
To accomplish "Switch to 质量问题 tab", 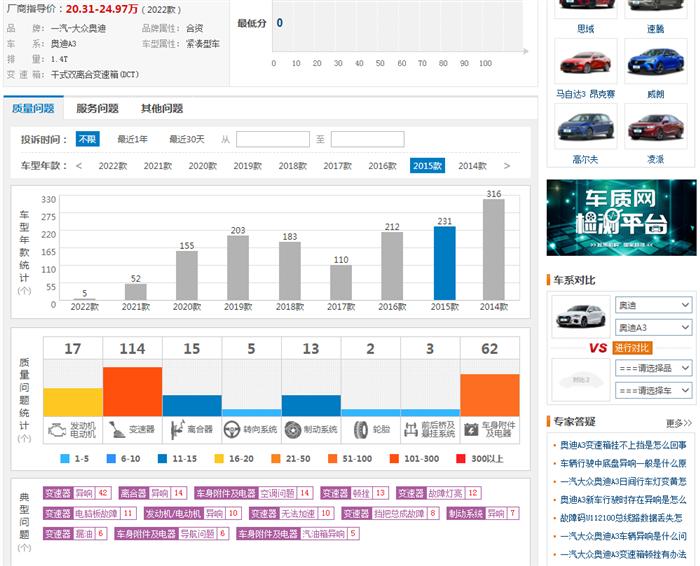I will click(33, 108).
